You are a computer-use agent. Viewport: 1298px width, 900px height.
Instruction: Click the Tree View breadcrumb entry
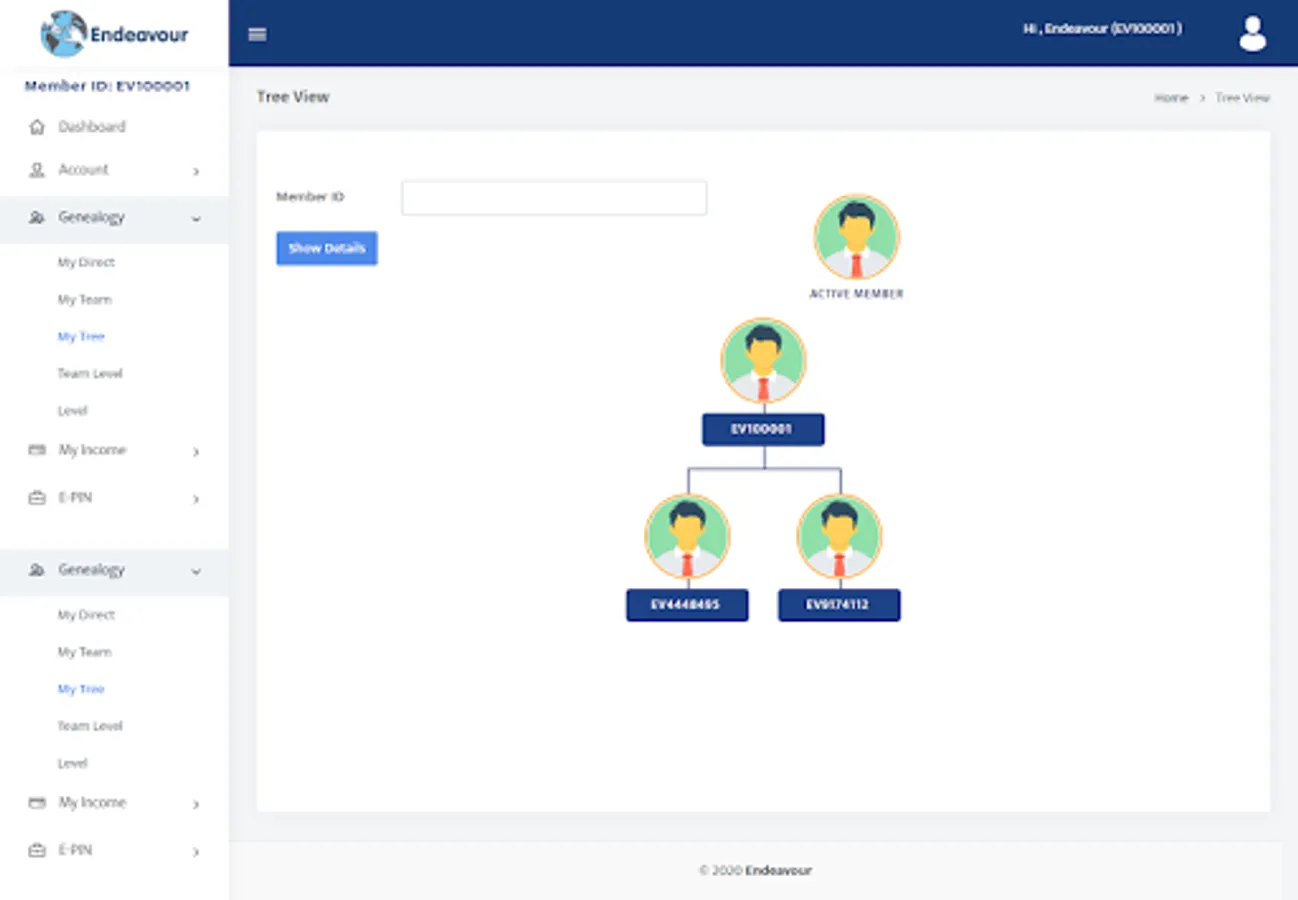(1242, 98)
